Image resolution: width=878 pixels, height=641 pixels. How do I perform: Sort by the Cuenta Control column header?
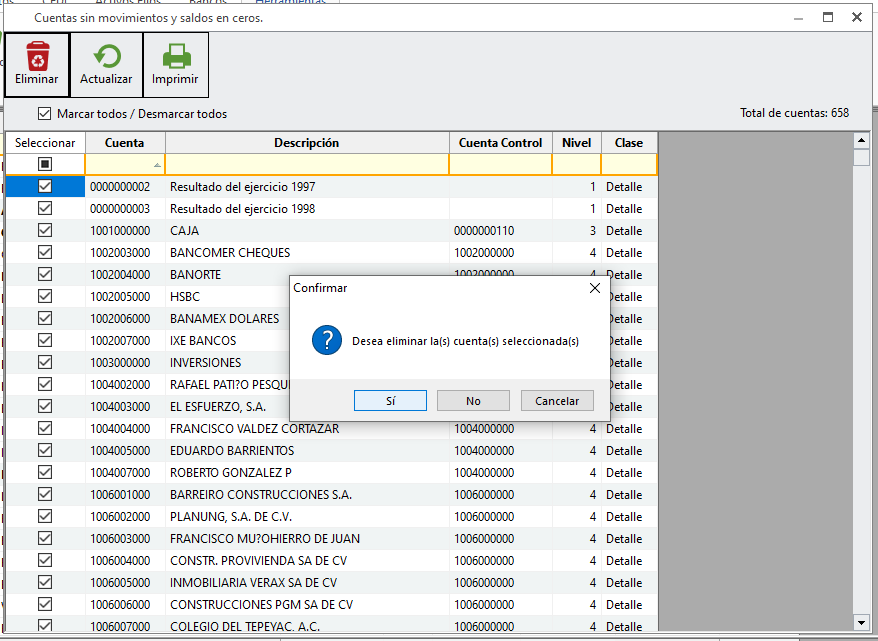click(500, 143)
